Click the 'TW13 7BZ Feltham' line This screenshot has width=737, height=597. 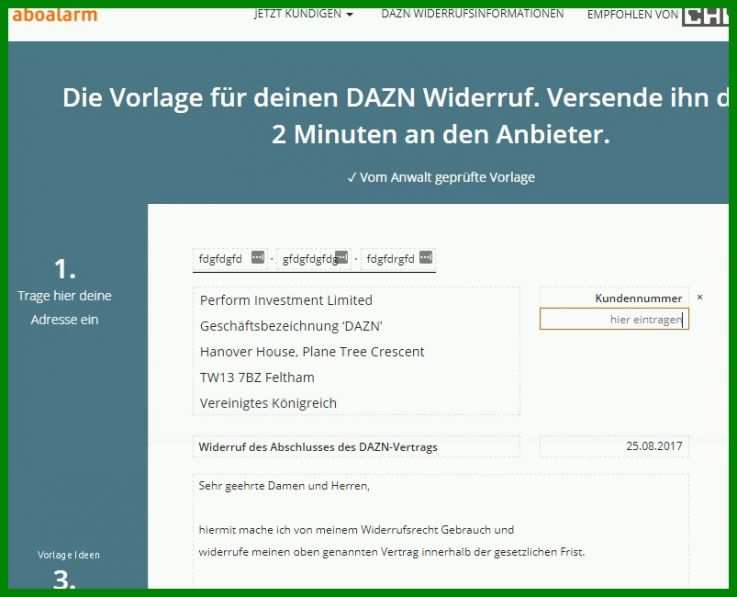pos(257,377)
